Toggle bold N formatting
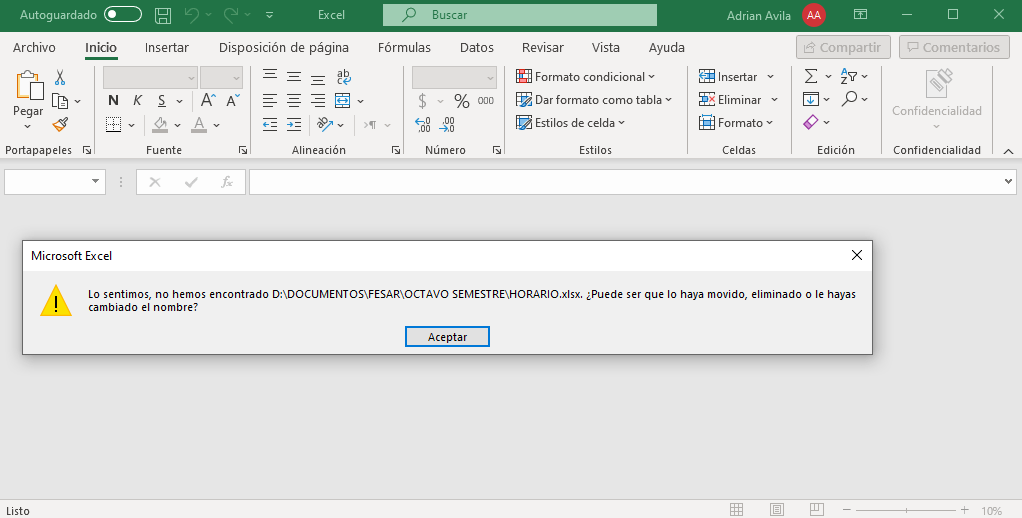Image resolution: width=1022 pixels, height=518 pixels. 113,100
